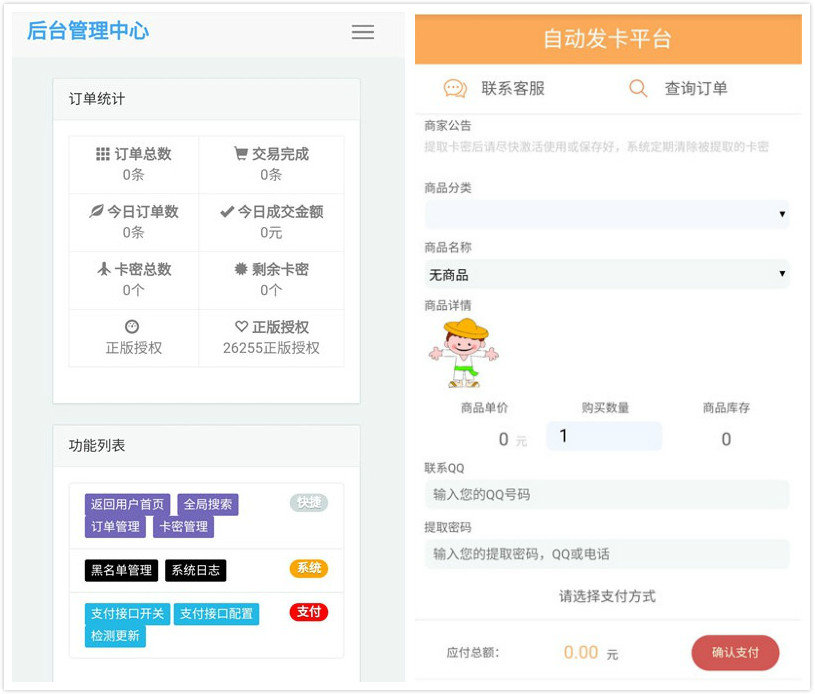This screenshot has height=694, width=815.
Task: Open 黑名单管理
Action: pos(121,570)
